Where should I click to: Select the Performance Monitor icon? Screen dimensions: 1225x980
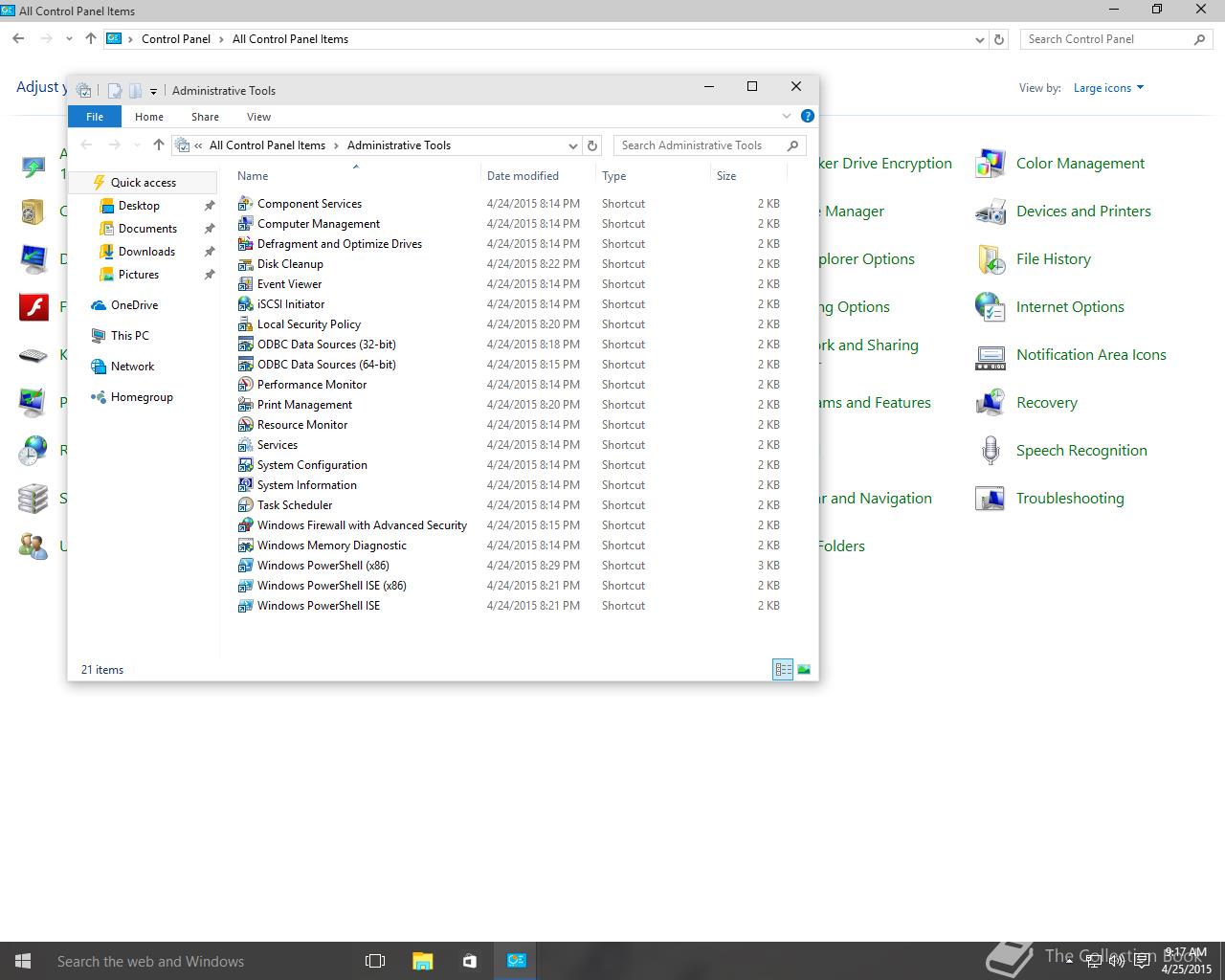(245, 385)
